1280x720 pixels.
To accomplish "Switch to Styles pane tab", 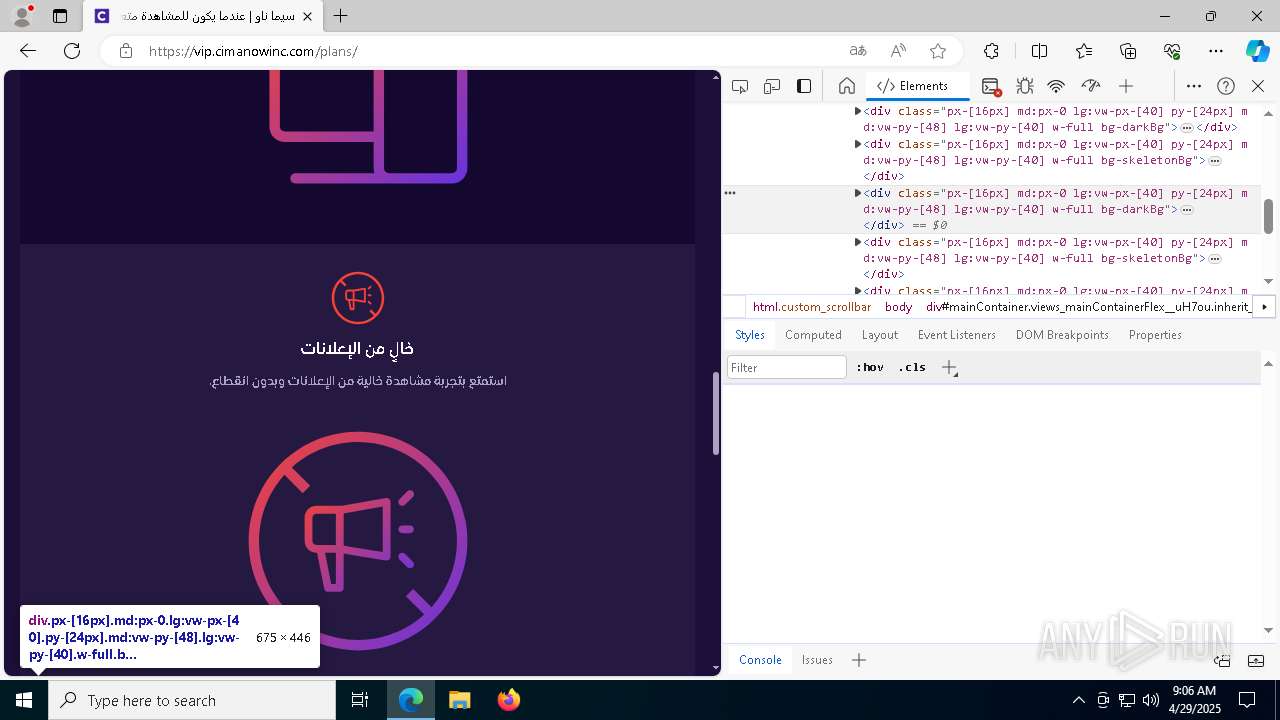I will pyautogui.click(x=750, y=335).
